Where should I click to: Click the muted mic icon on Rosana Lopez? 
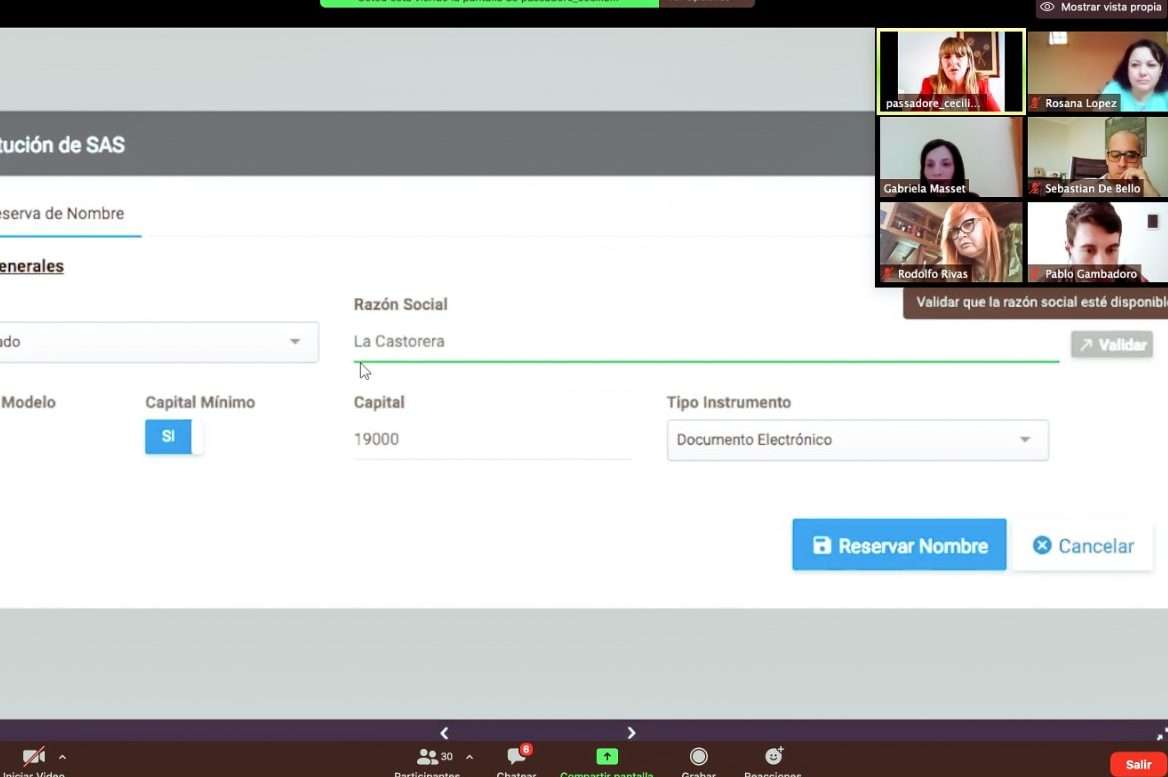[x=1035, y=104]
